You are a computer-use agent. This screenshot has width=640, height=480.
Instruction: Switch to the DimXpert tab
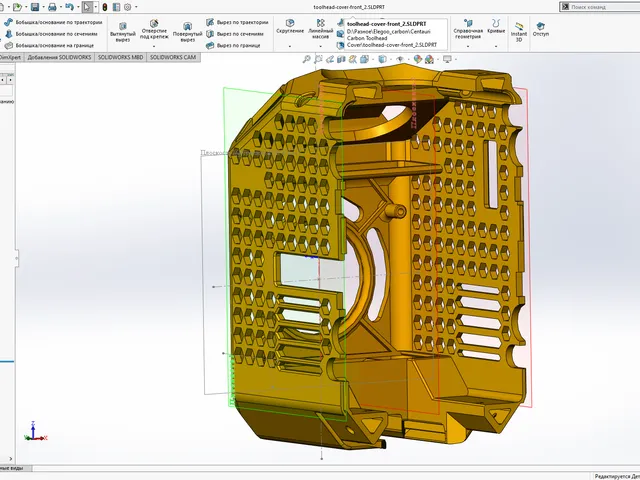11,57
